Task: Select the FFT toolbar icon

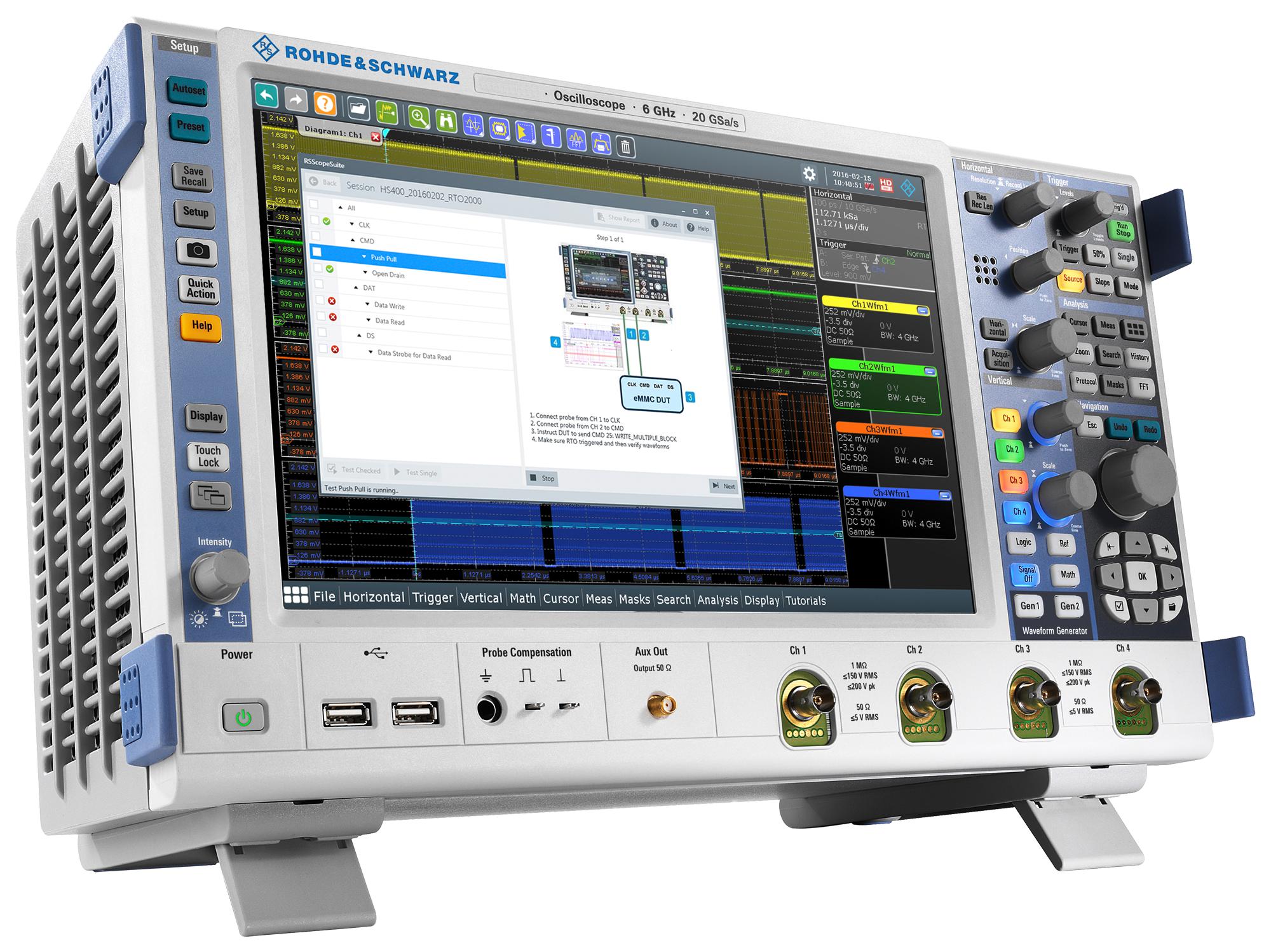Action: tap(576, 139)
